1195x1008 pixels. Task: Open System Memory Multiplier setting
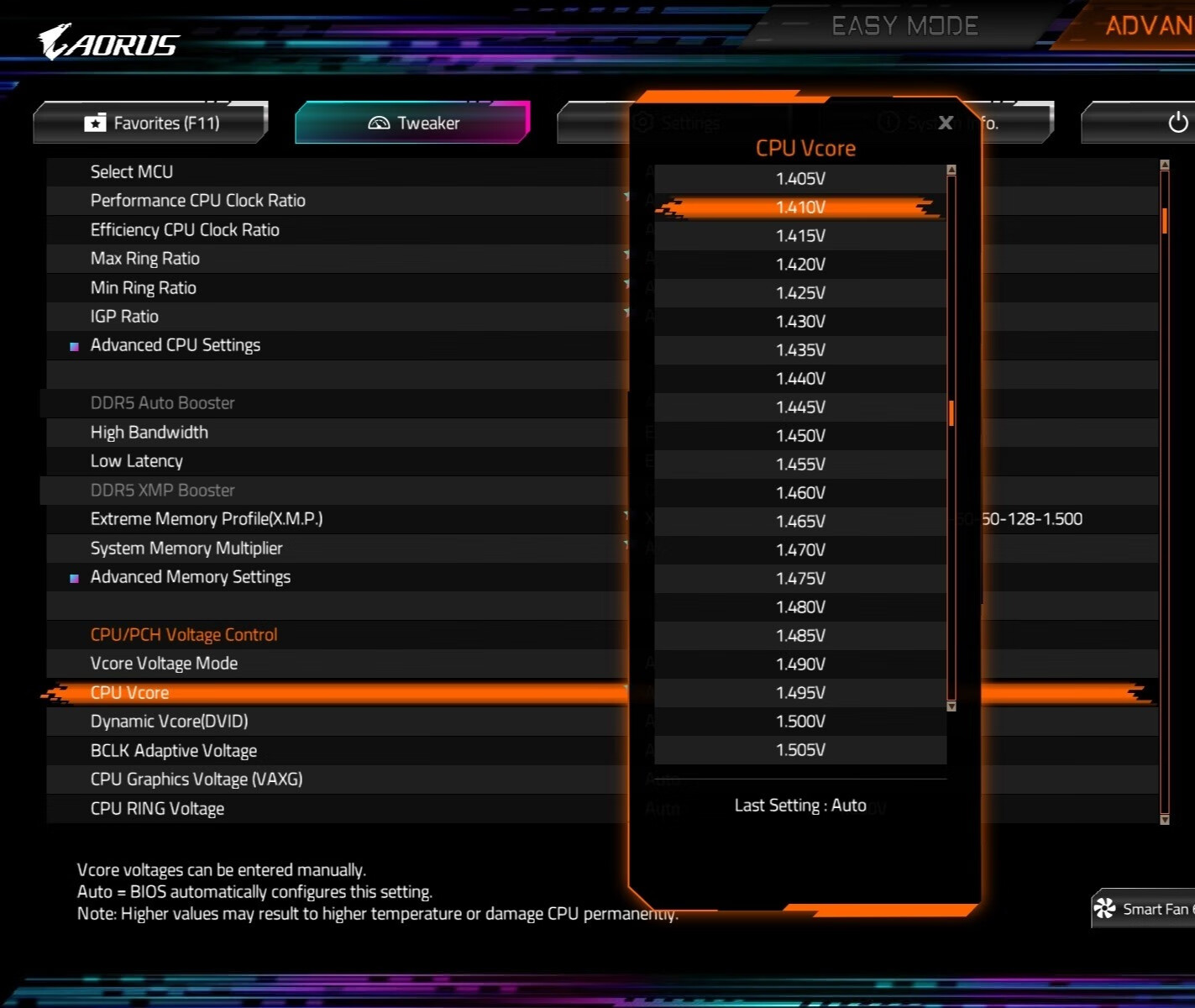[338, 548]
